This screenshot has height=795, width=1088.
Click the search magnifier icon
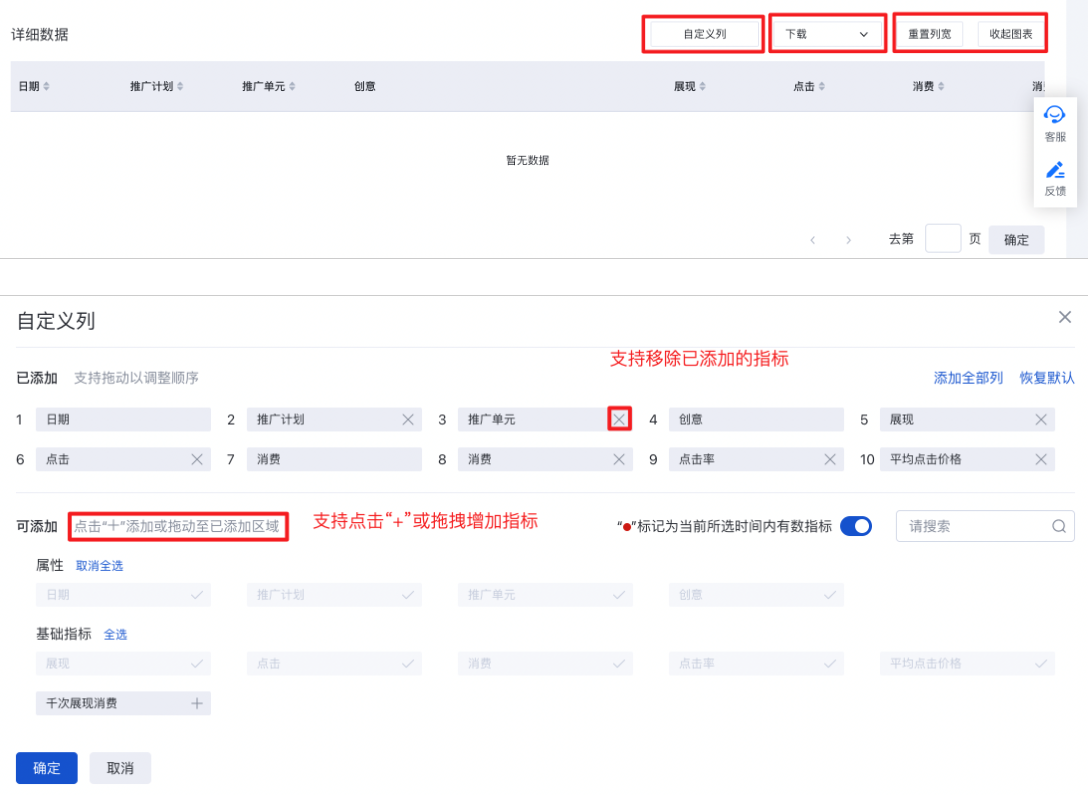coord(1059,526)
